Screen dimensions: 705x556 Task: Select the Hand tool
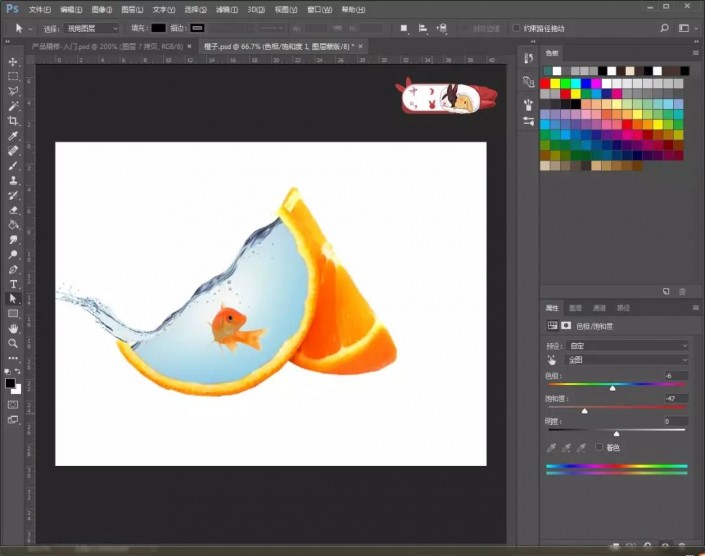click(x=13, y=329)
